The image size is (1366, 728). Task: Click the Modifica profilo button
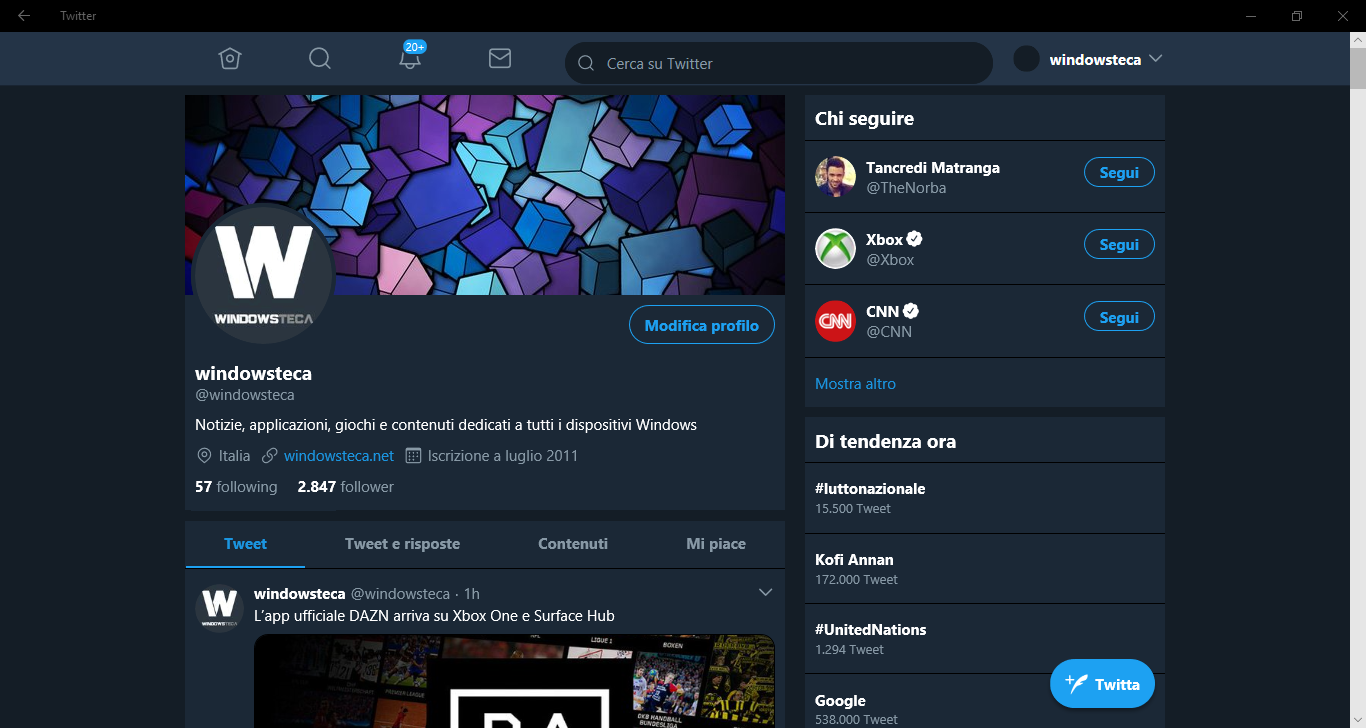point(702,325)
